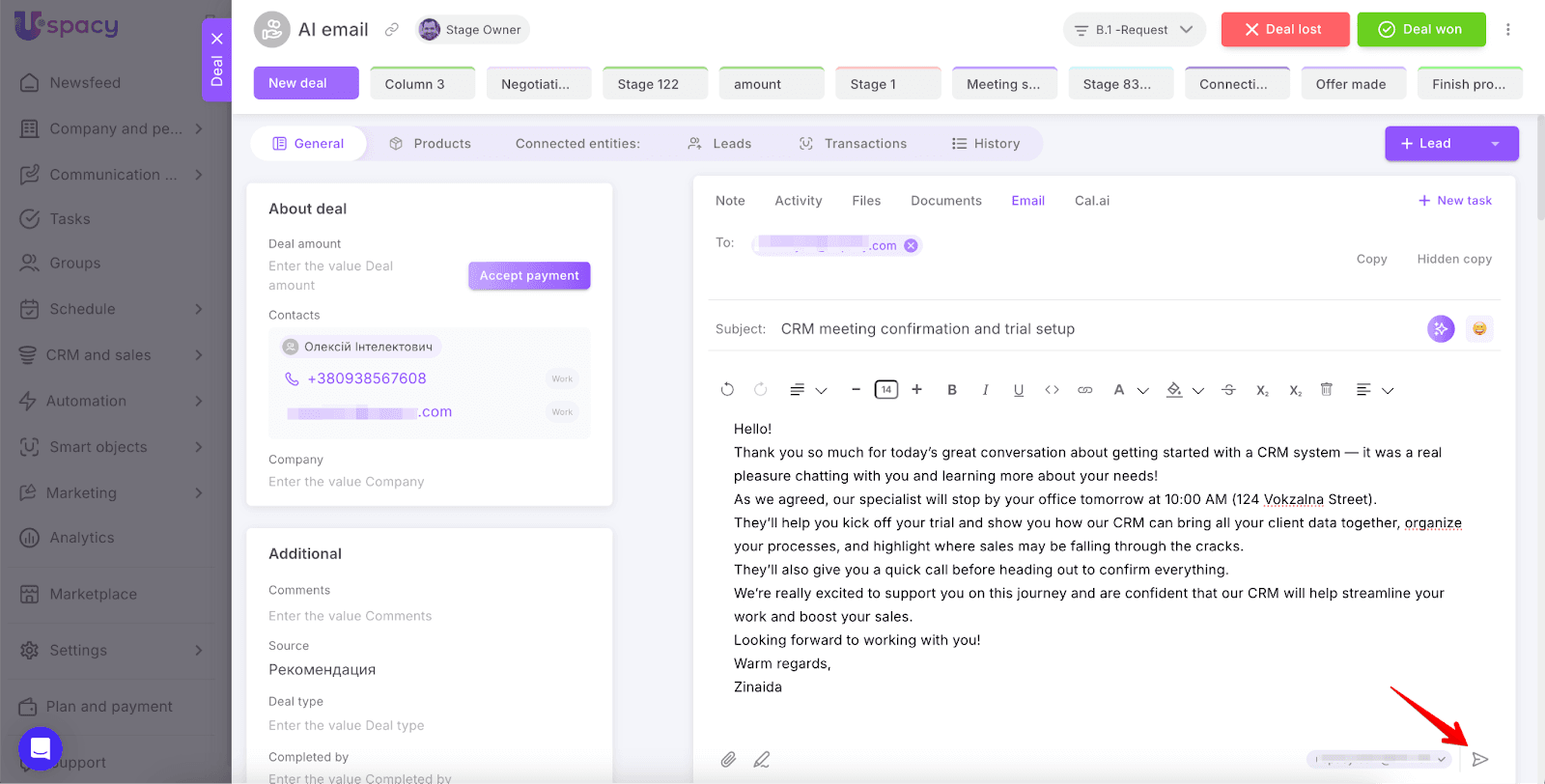
Task: Switch to the Products tab
Action: (x=430, y=144)
